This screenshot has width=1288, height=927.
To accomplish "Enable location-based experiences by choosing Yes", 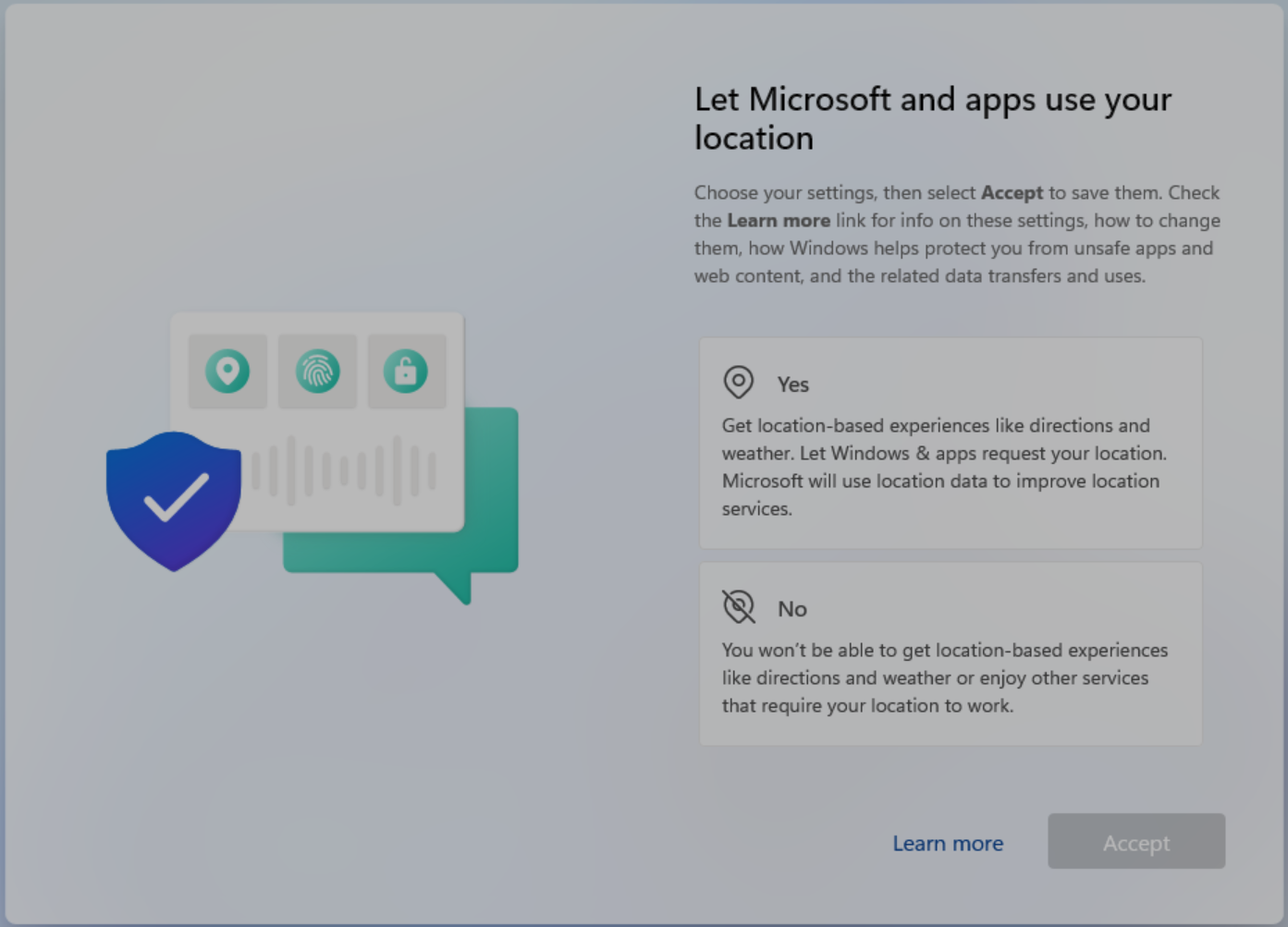I will 951,443.
